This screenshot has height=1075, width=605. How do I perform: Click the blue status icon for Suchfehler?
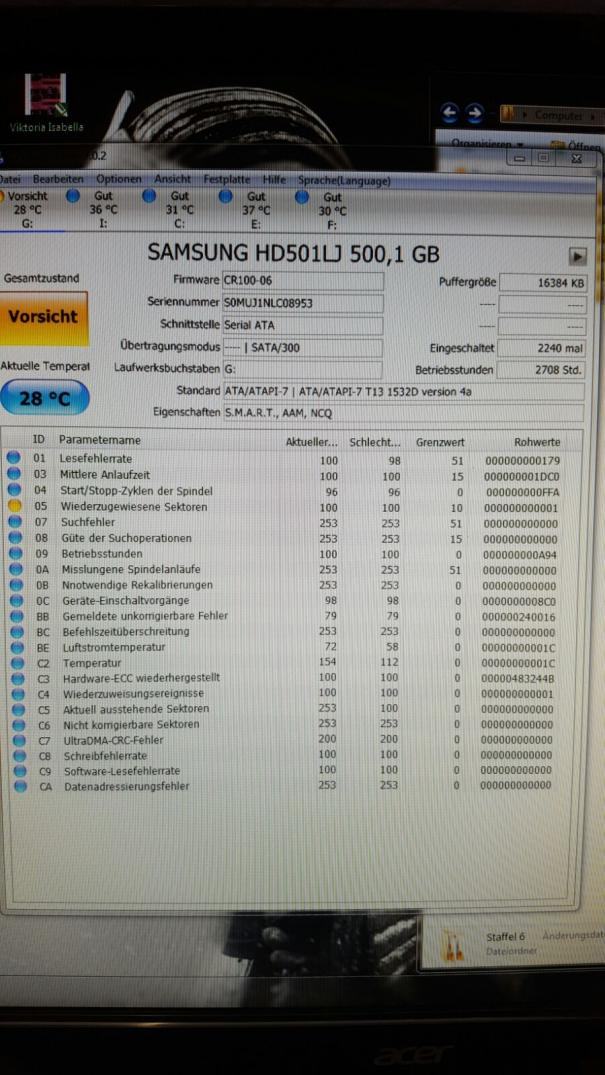(x=14, y=522)
